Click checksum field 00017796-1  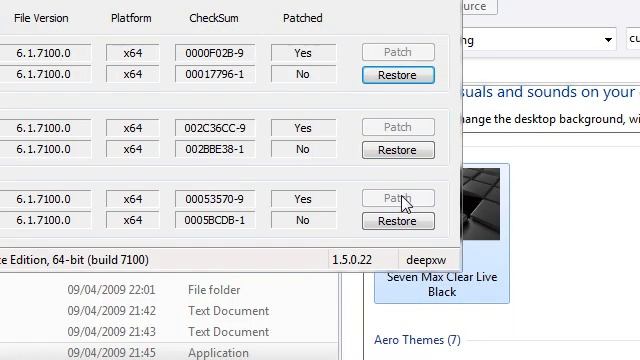[x=215, y=74]
